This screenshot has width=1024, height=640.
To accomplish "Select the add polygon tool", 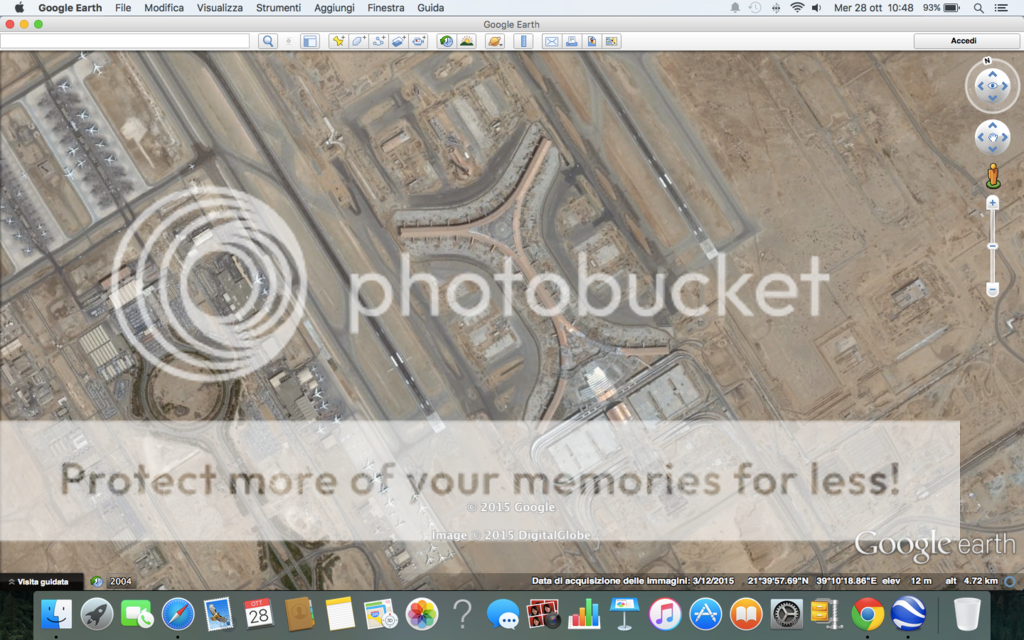I will [x=358, y=41].
